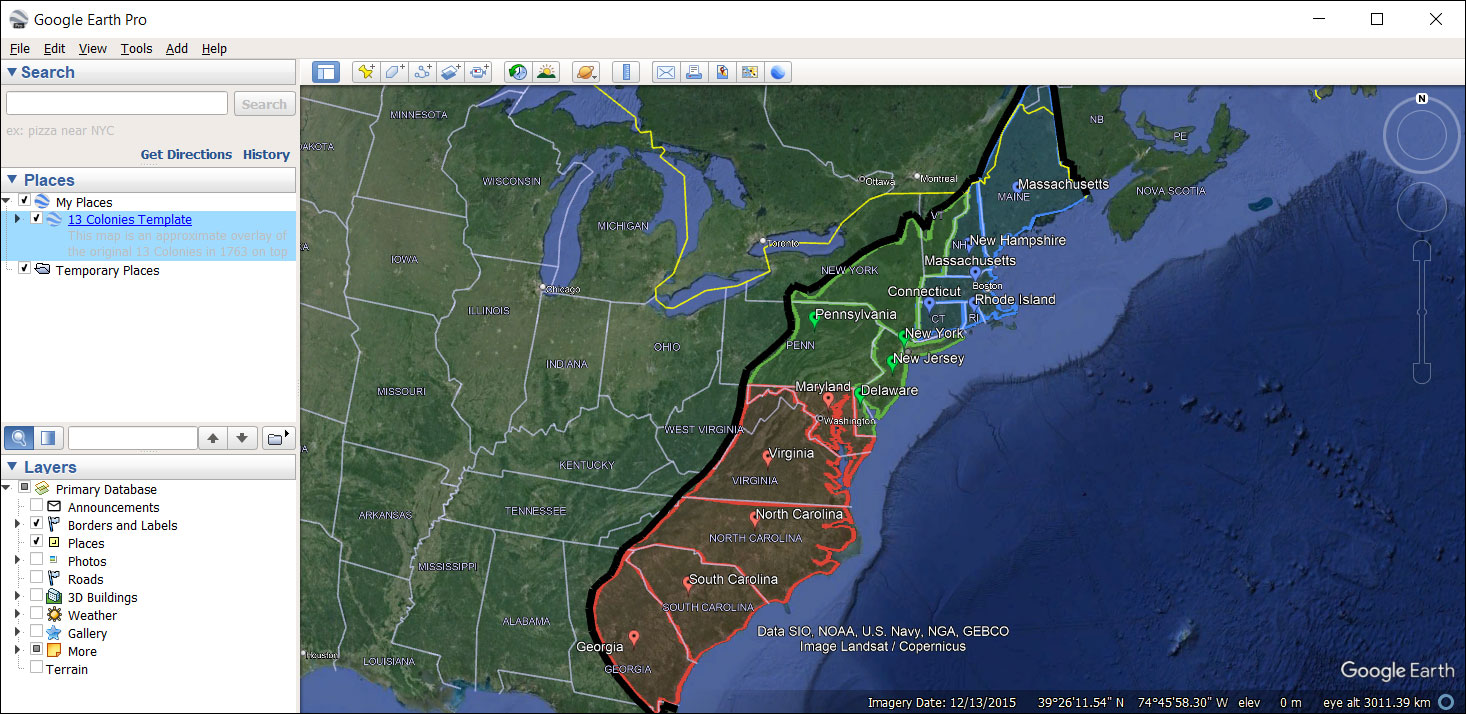Click the North Carolina red placemark pin
The height and width of the screenshot is (714, 1466).
click(755, 519)
